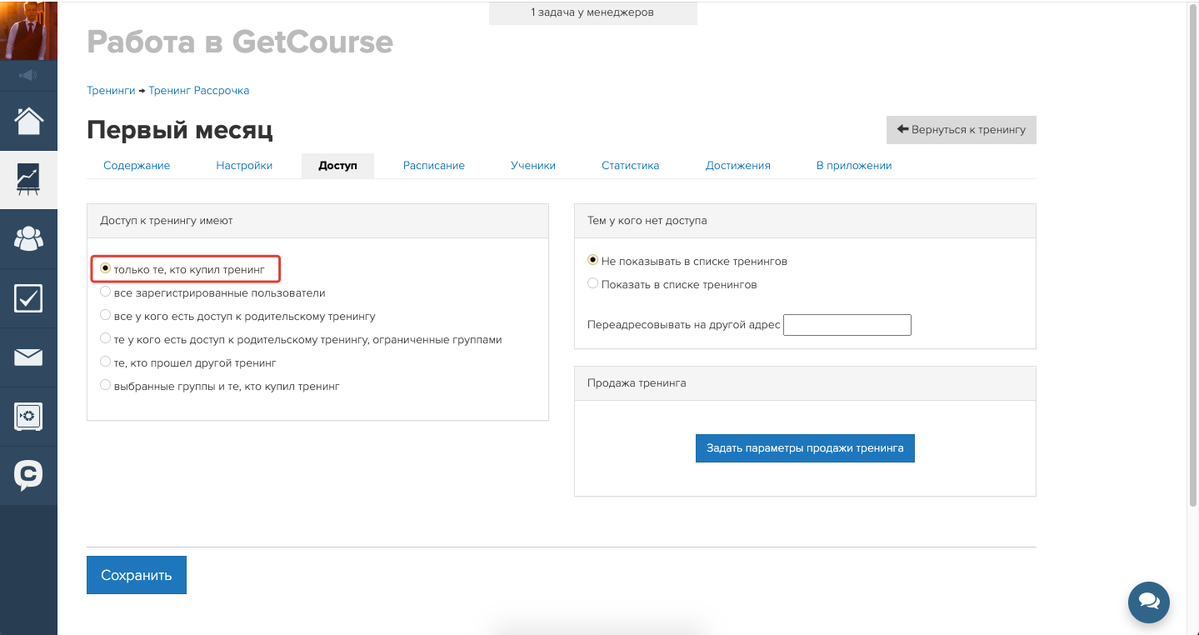Click the redirect address input field

tap(847, 325)
